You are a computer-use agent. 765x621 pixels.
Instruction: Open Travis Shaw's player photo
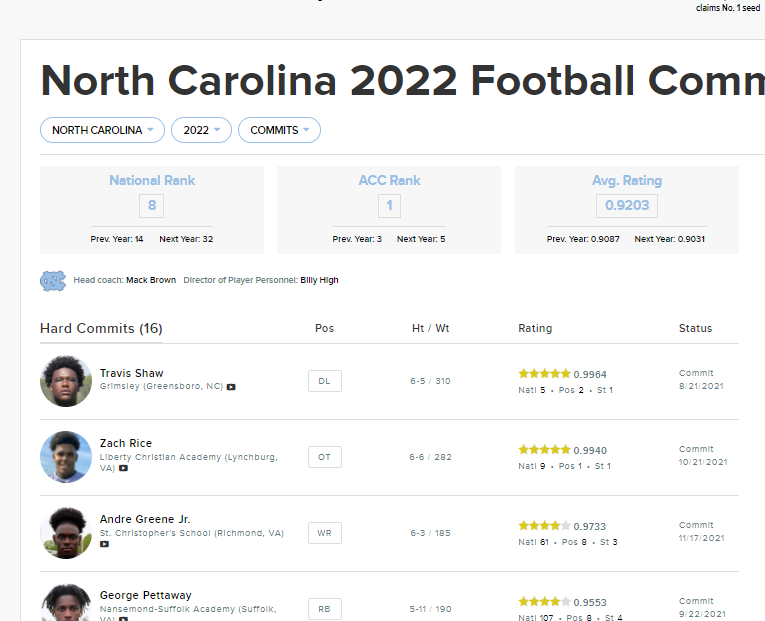click(x=66, y=381)
